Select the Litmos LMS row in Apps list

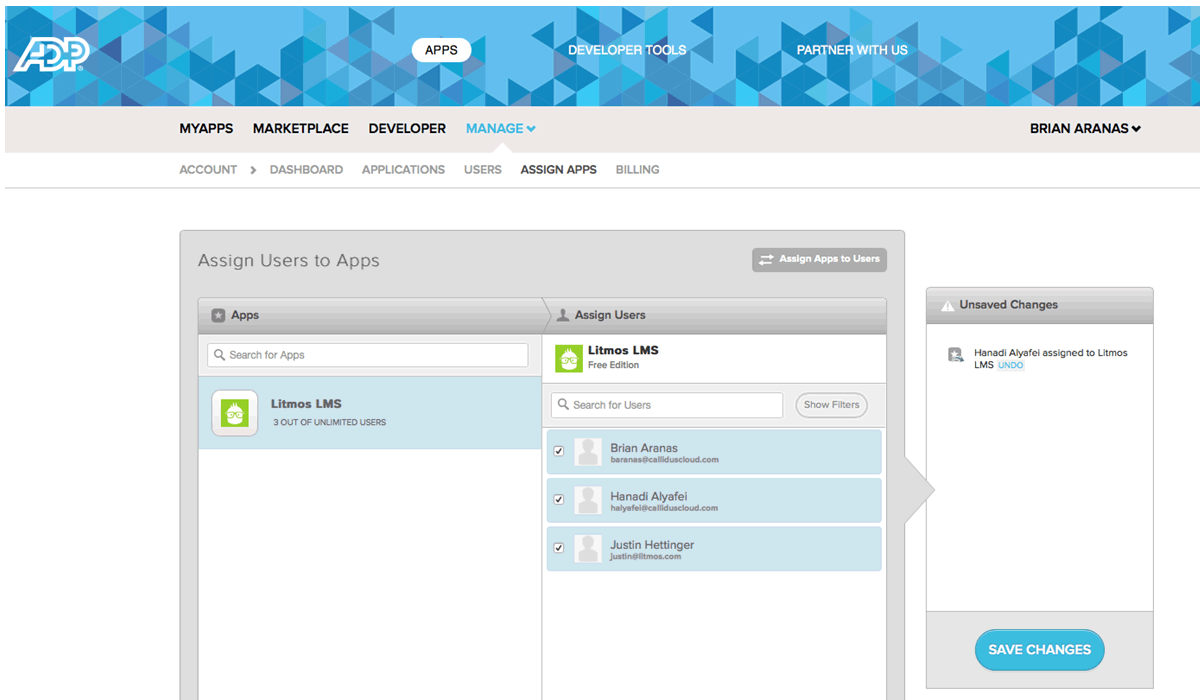click(x=370, y=412)
